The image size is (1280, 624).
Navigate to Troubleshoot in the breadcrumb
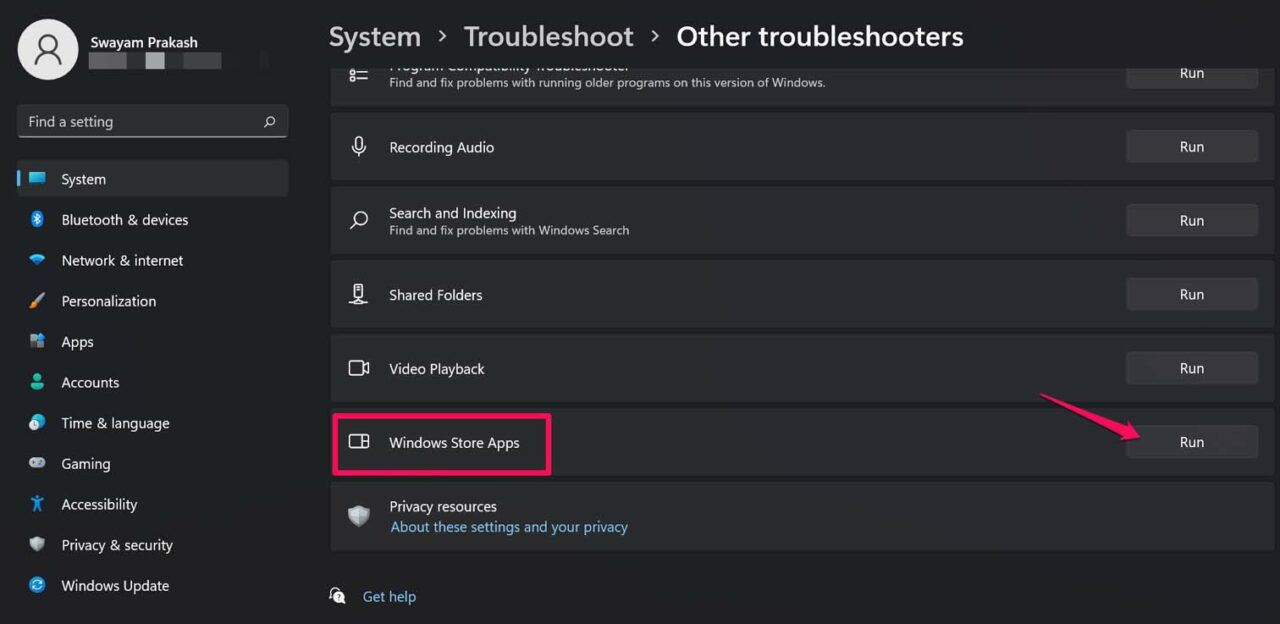[548, 37]
